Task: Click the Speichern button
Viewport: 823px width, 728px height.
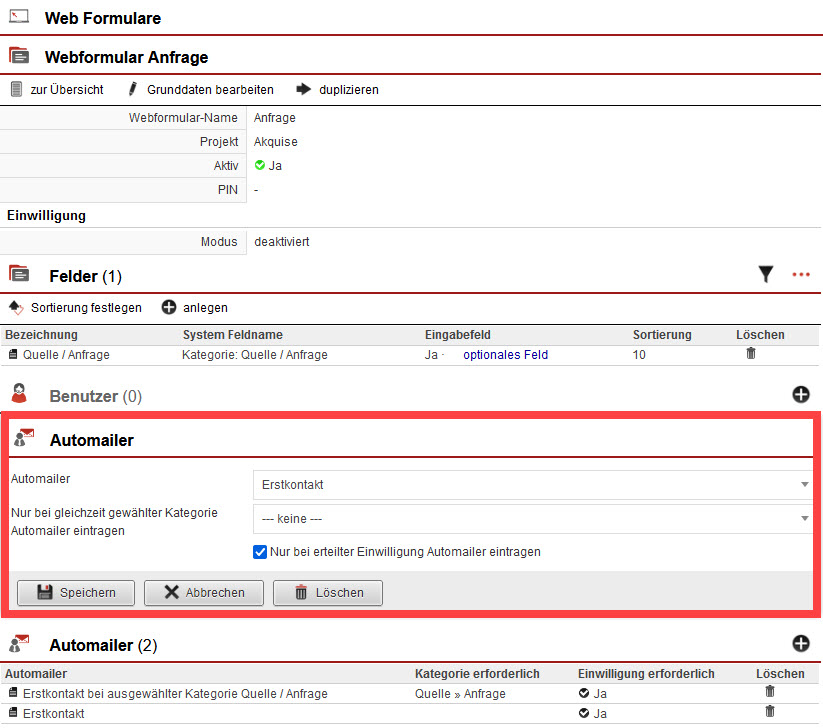Action: click(x=76, y=593)
